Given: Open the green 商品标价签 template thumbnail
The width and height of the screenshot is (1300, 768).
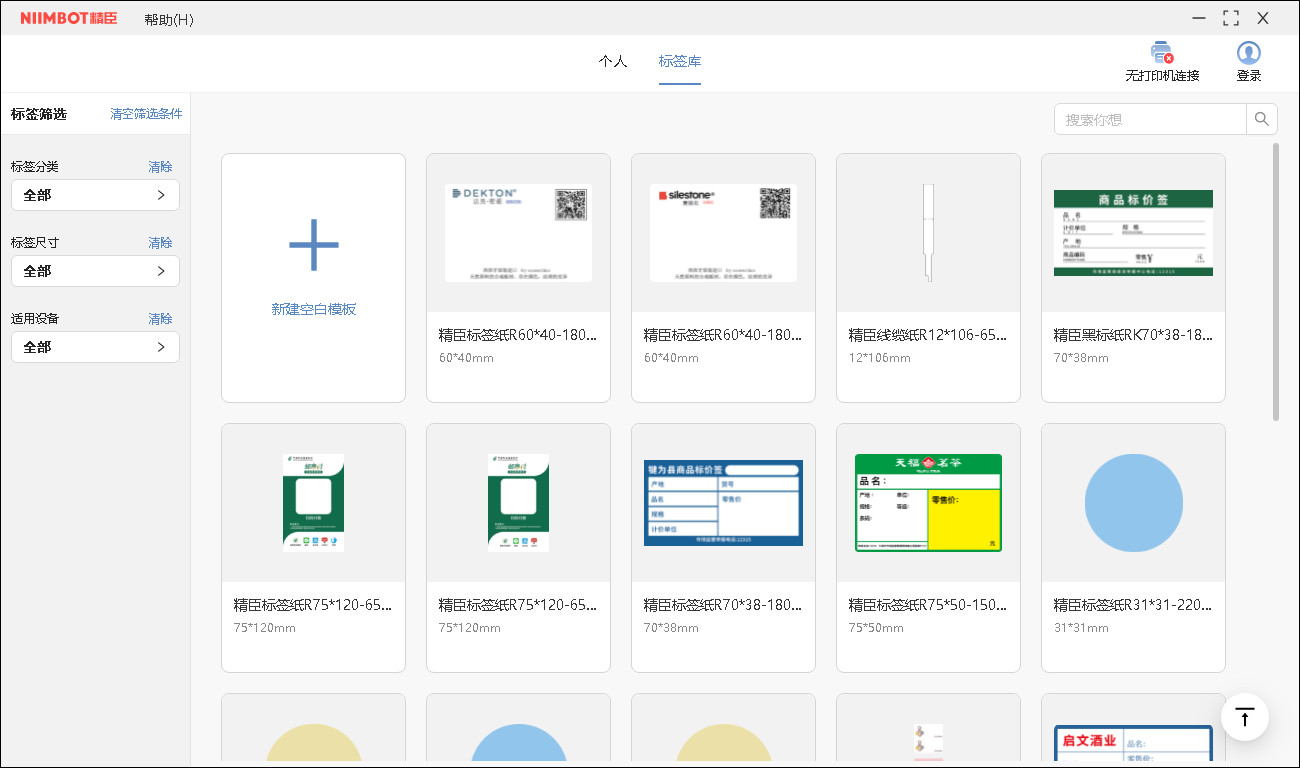Looking at the screenshot, I should tap(1133, 233).
